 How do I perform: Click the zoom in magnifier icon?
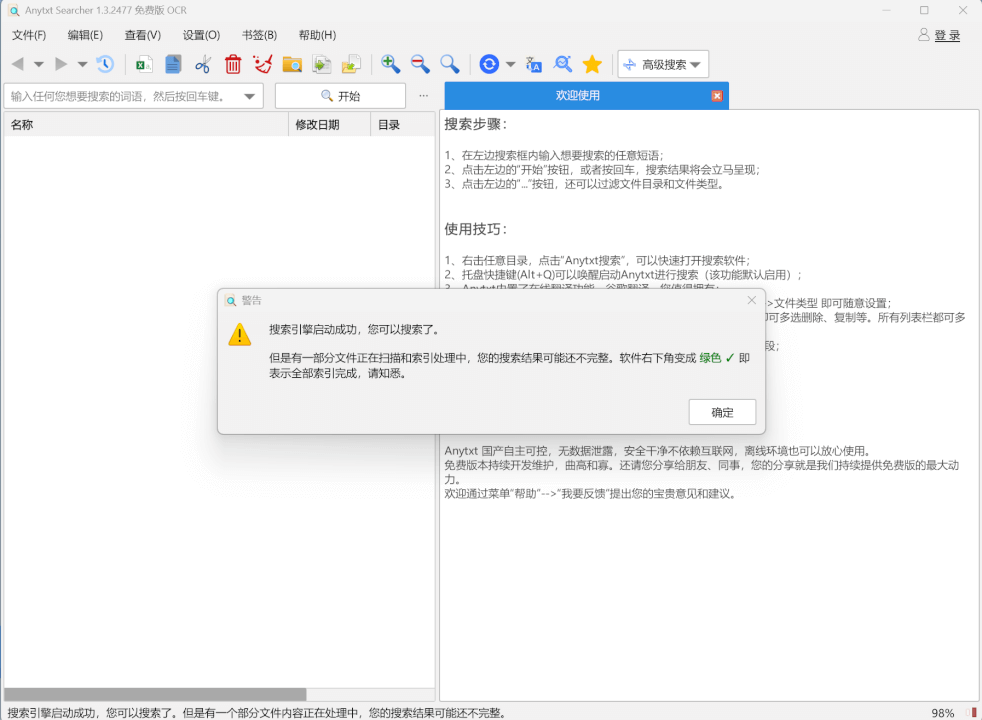(390, 63)
